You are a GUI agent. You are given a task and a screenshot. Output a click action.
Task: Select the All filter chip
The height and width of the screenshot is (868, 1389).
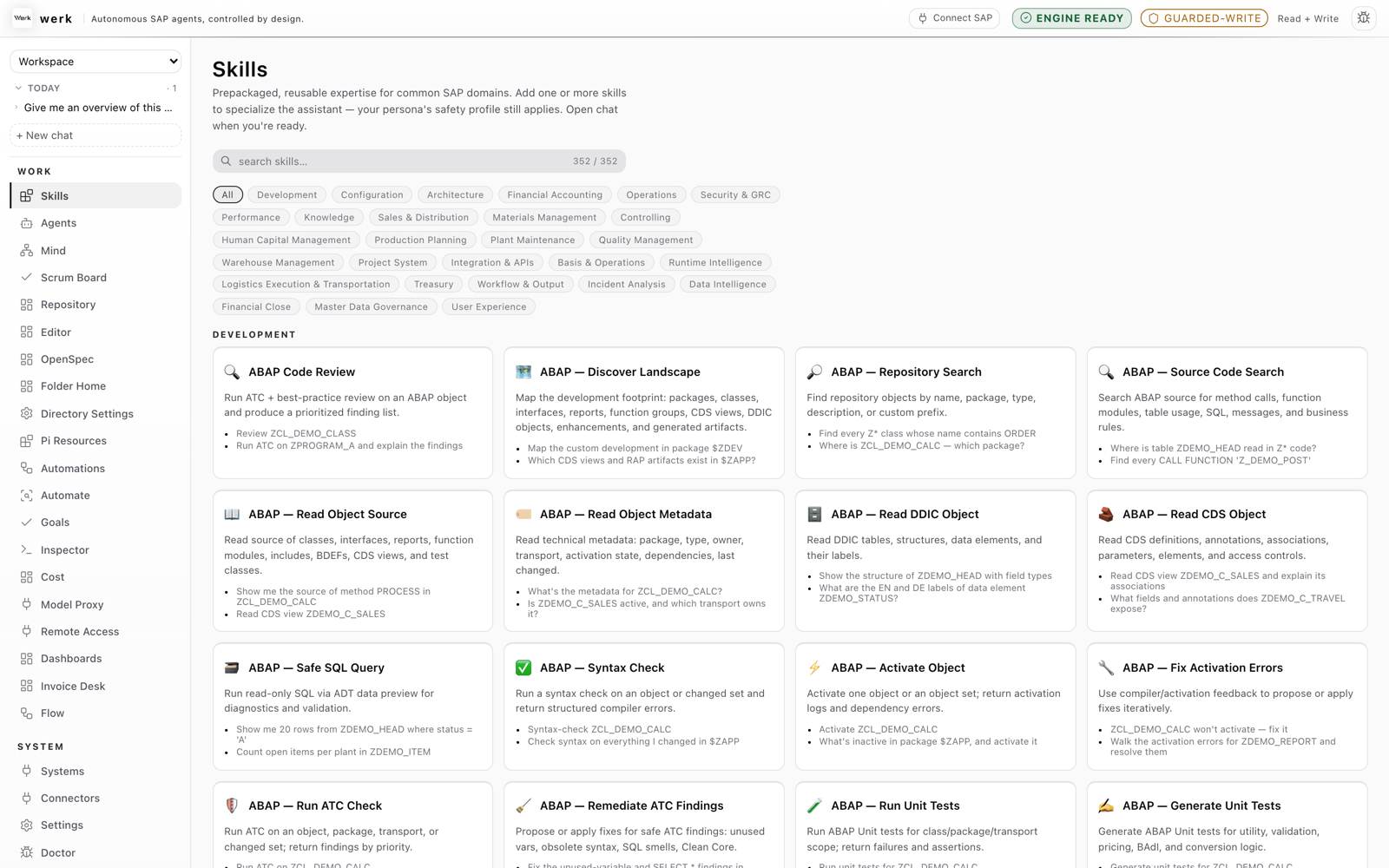227,195
